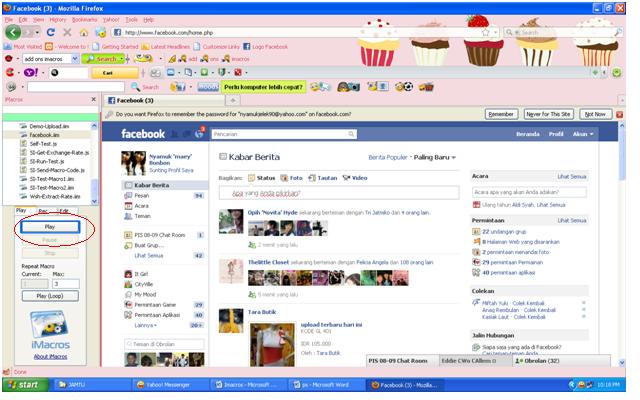Open the Paling Baru feed sort dropdown

pyautogui.click(x=435, y=157)
